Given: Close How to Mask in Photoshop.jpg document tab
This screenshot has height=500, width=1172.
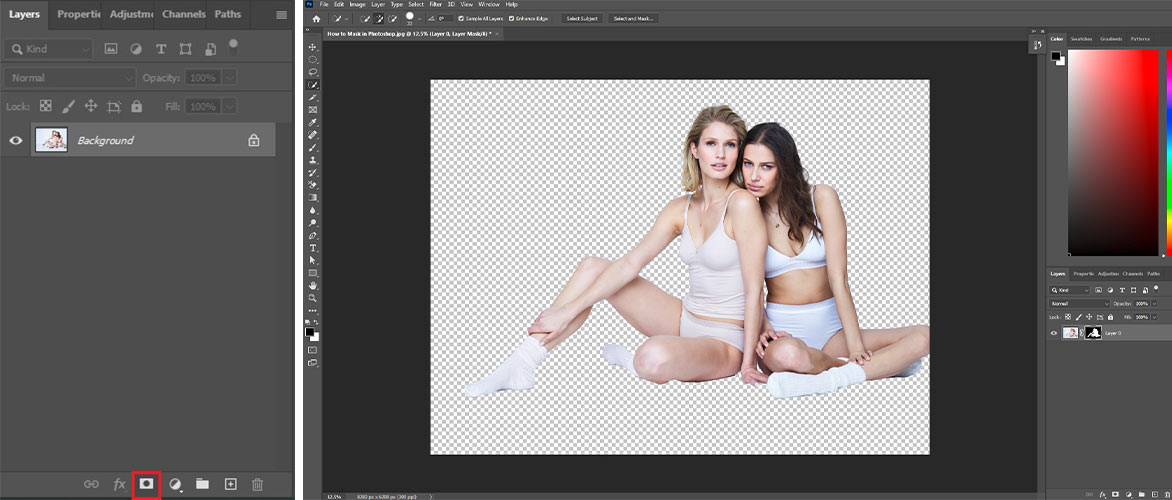Looking at the screenshot, I should pos(497,34).
